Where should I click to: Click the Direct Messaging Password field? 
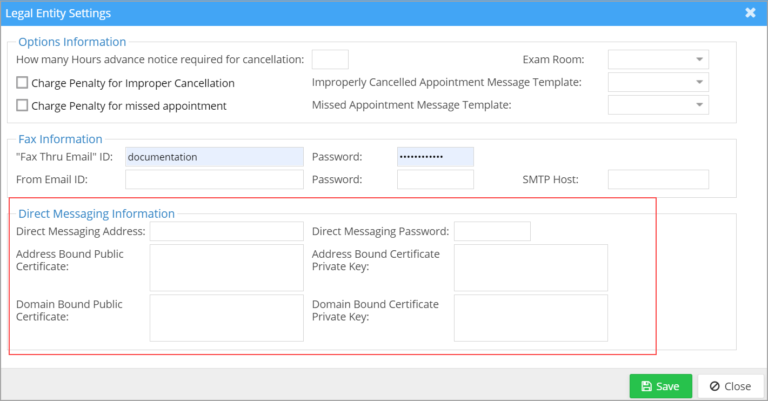tap(492, 231)
